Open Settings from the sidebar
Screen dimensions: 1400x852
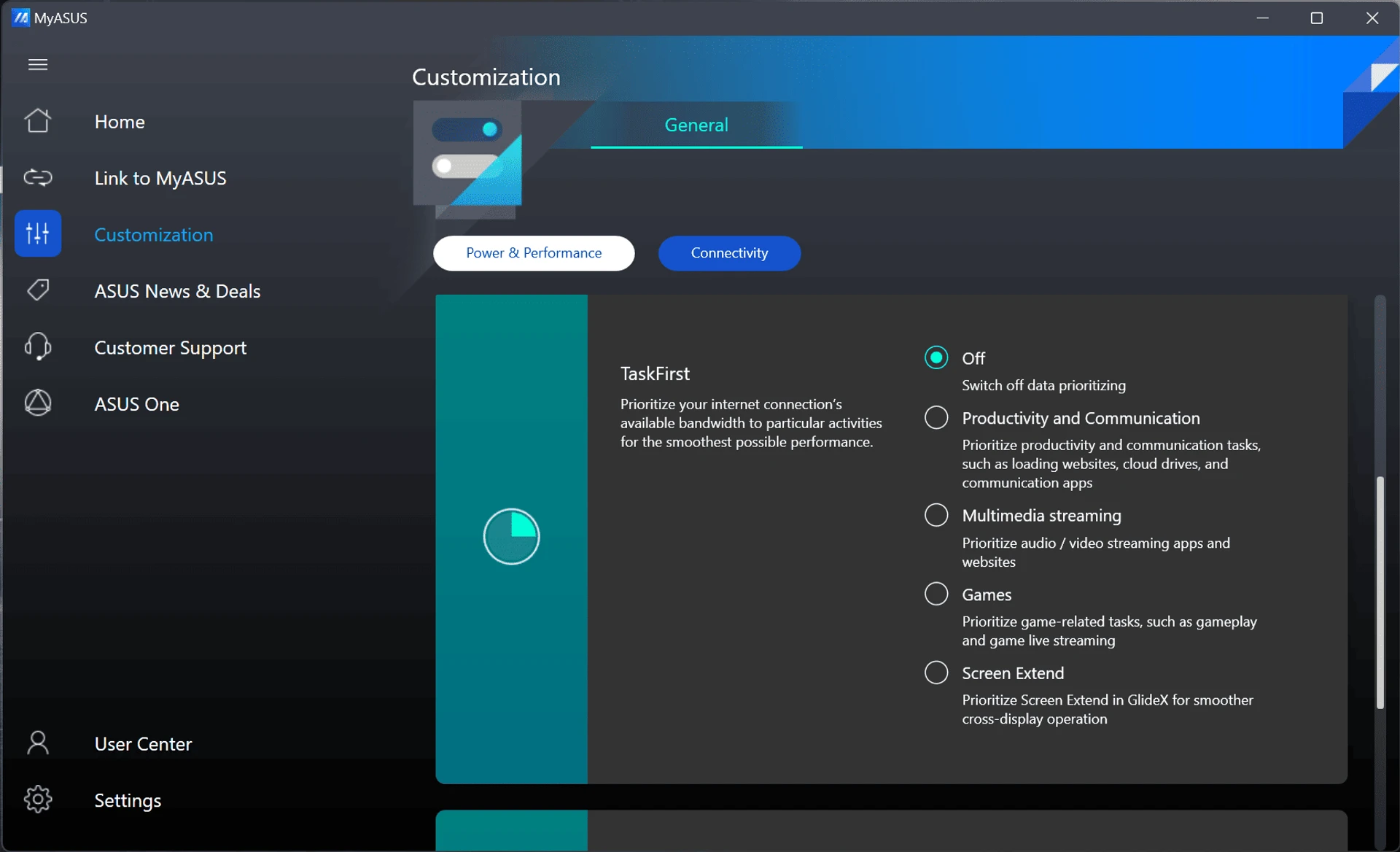128,801
